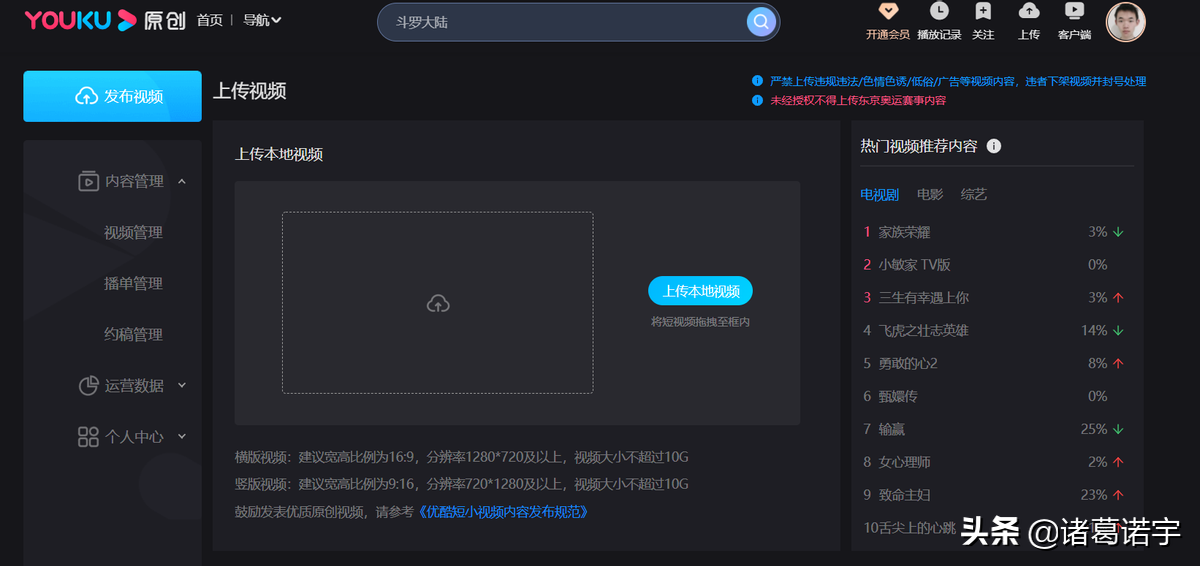Click the 发布视频 button
Viewport: 1200px width, 566px height.
[x=112, y=96]
